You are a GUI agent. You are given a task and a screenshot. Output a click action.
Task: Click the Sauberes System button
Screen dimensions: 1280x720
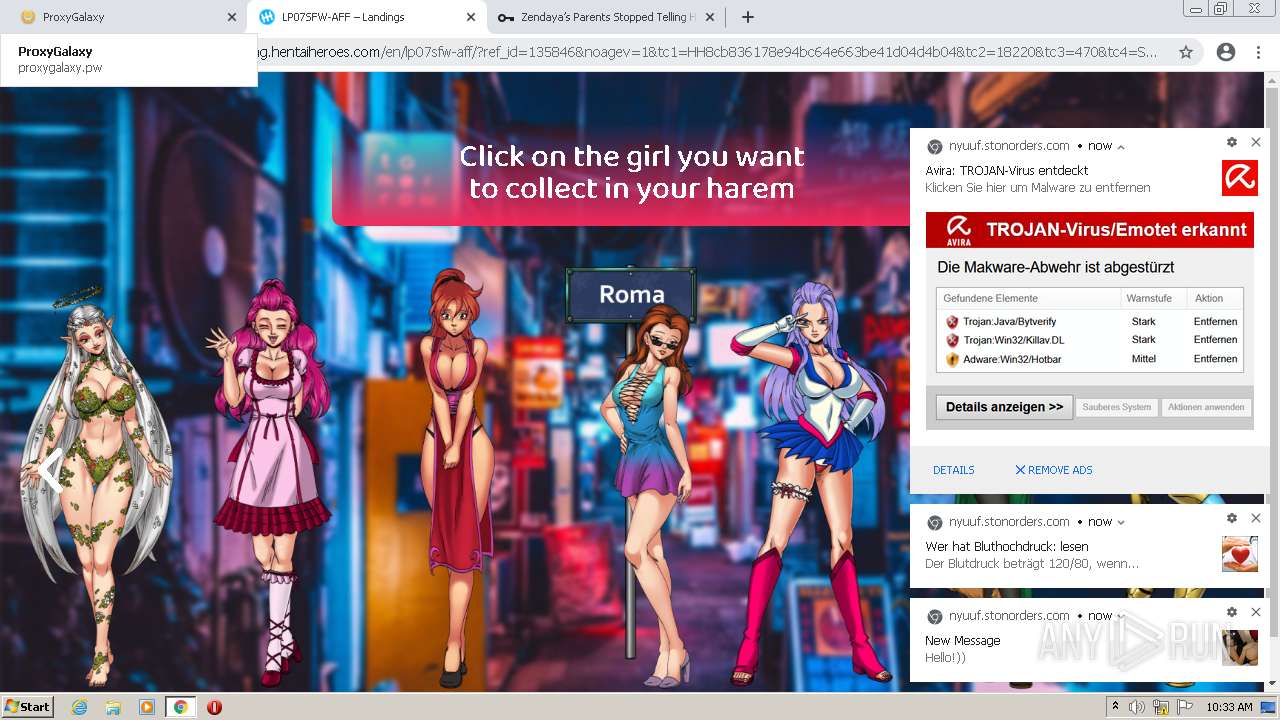coord(1116,407)
